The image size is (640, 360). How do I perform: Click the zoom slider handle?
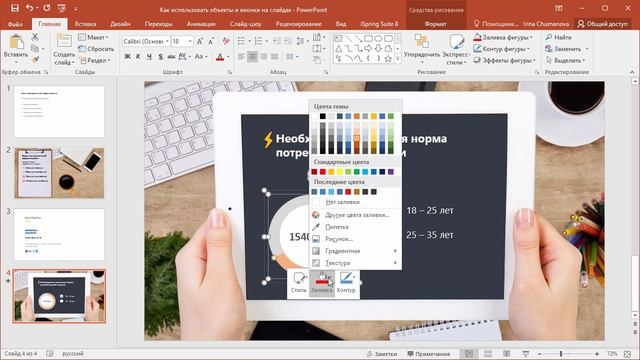pyautogui.click(x=561, y=354)
